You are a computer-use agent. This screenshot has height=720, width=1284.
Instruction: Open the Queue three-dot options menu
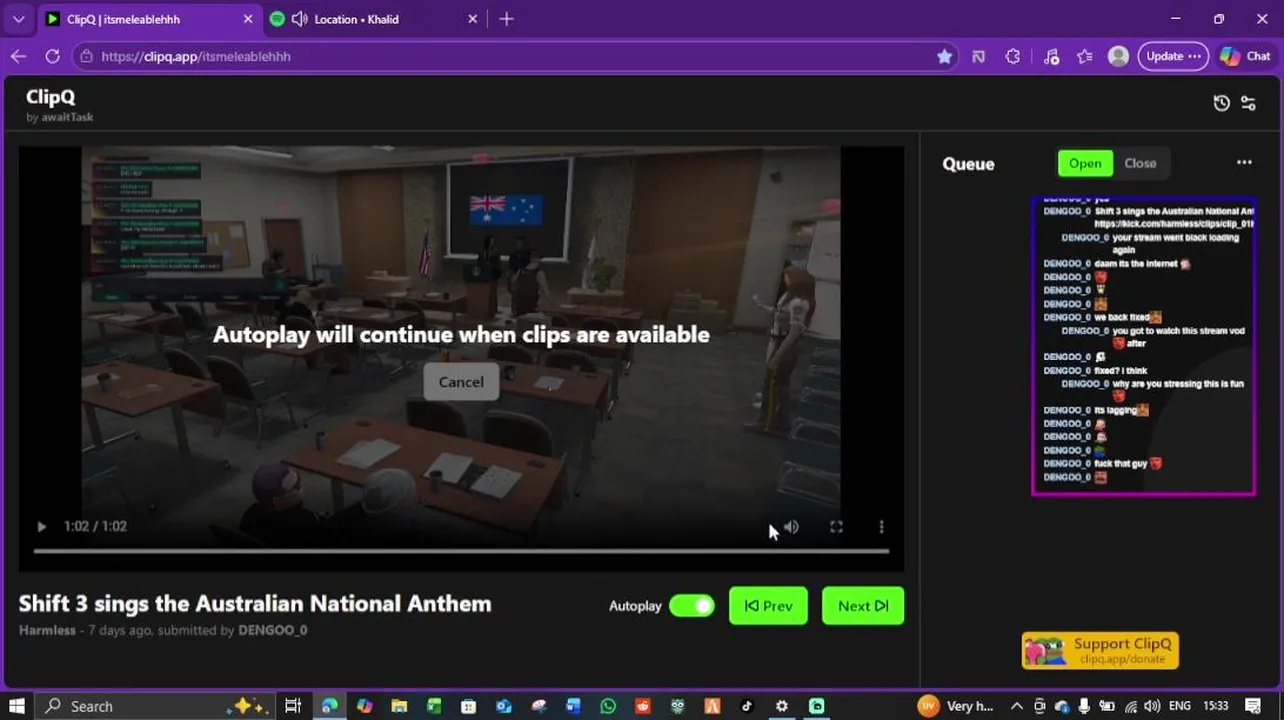1244,163
